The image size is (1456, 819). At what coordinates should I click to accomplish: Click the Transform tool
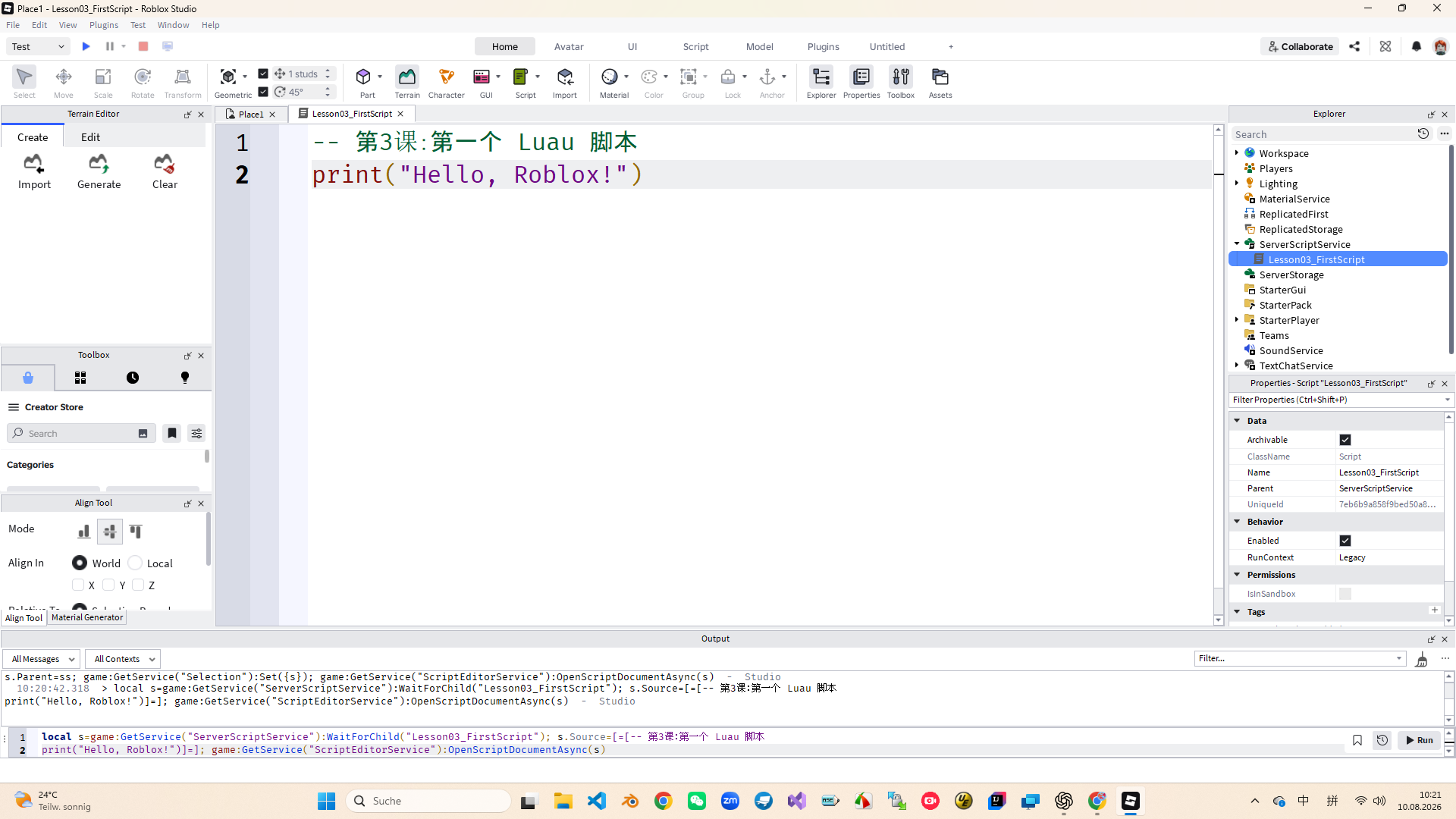pos(183,83)
